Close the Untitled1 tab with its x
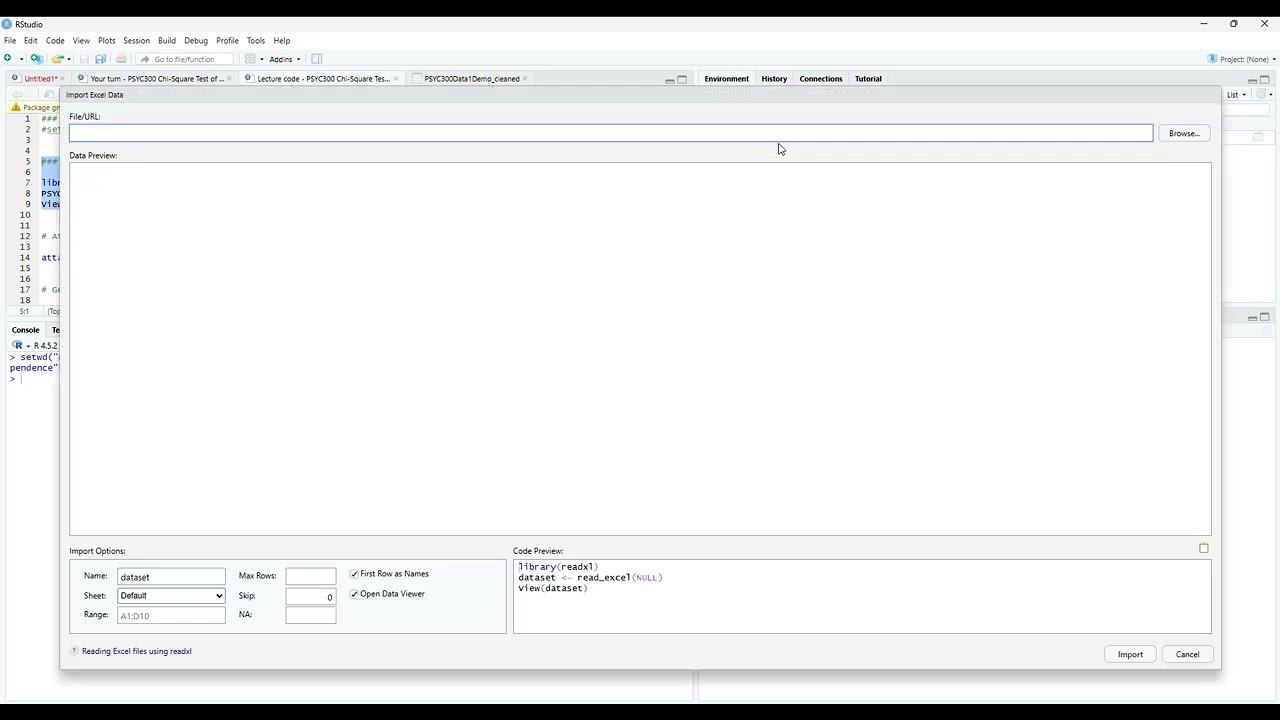Image resolution: width=1280 pixels, height=720 pixels. coord(62,79)
